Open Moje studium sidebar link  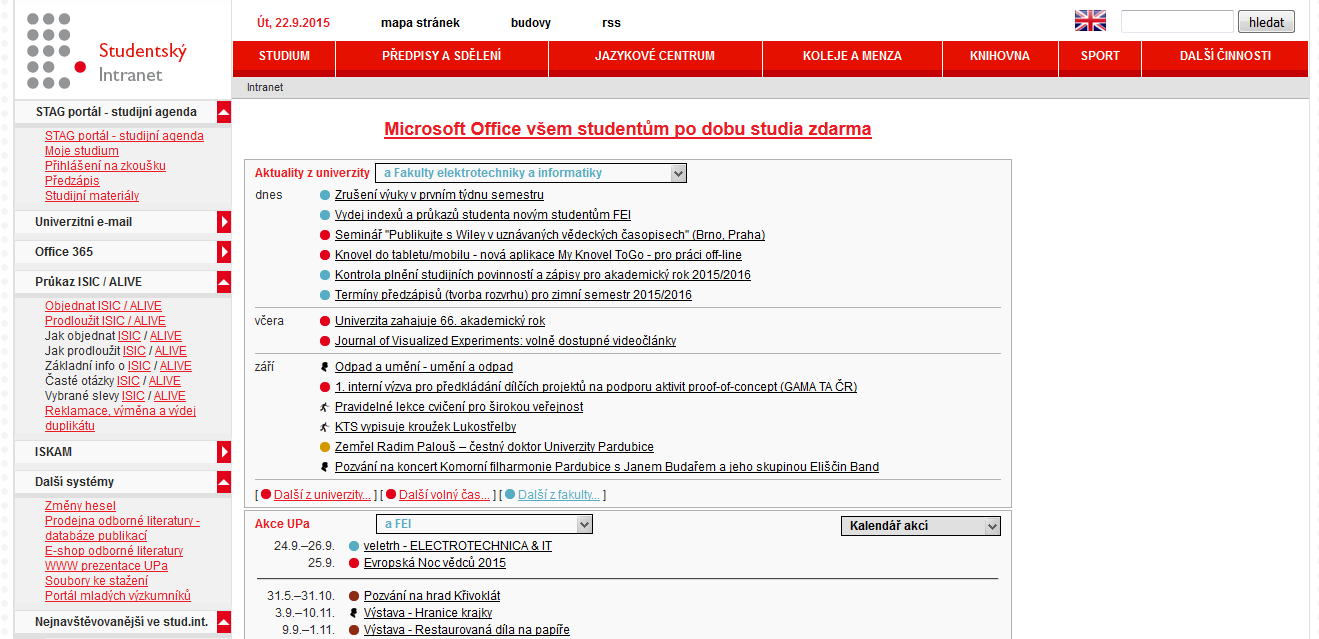82,151
